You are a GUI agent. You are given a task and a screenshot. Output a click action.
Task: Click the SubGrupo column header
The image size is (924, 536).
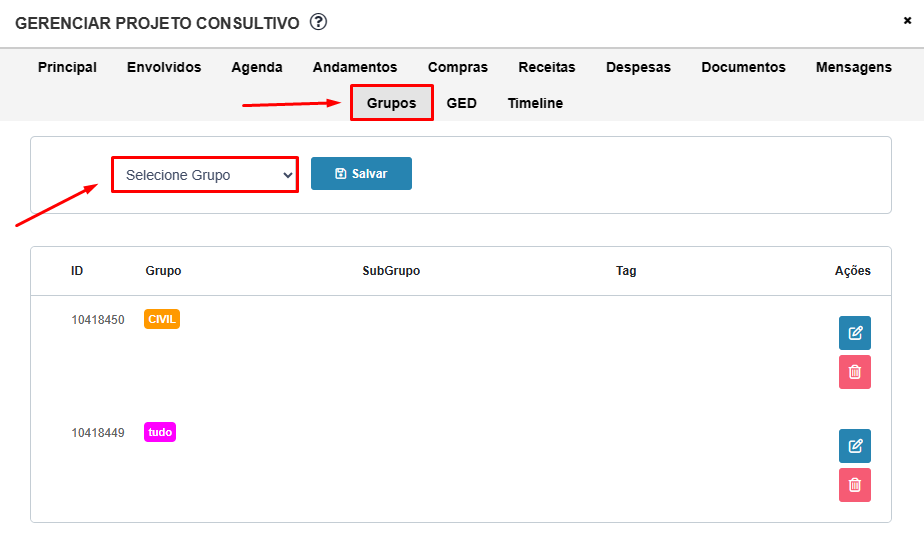pyautogui.click(x=391, y=271)
